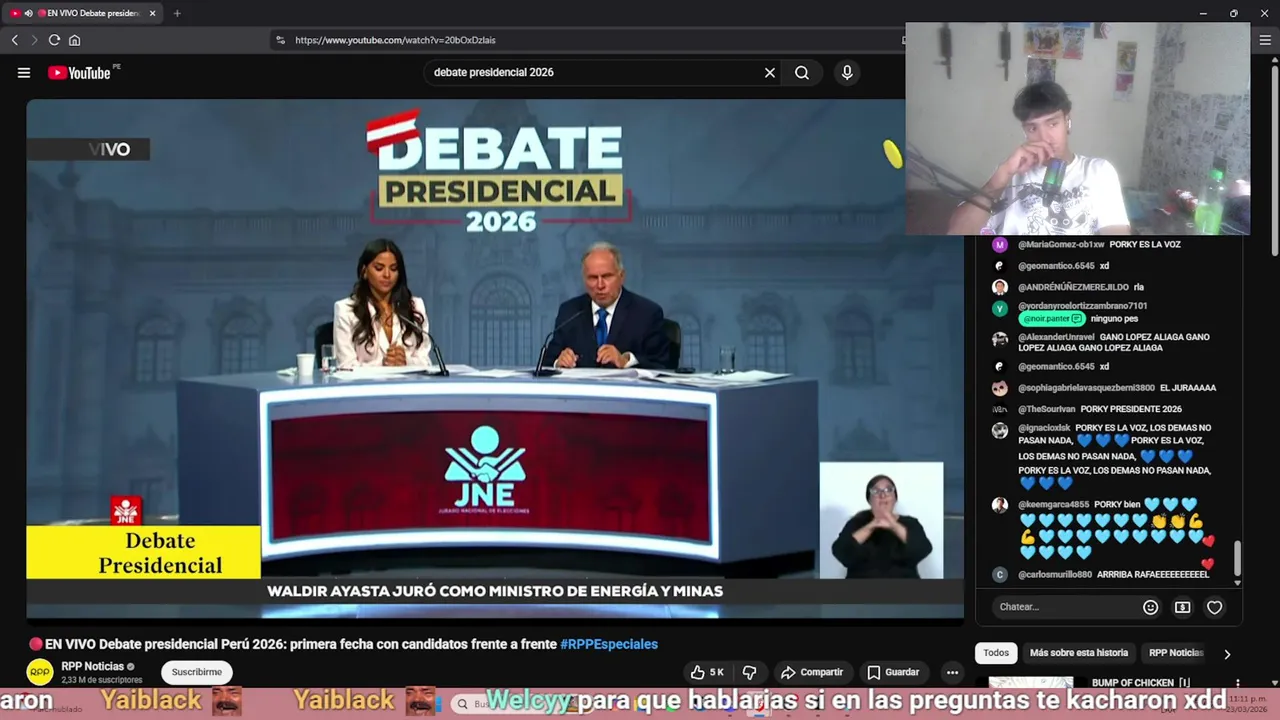Open the Super Chat dollar icon

coord(1182,607)
